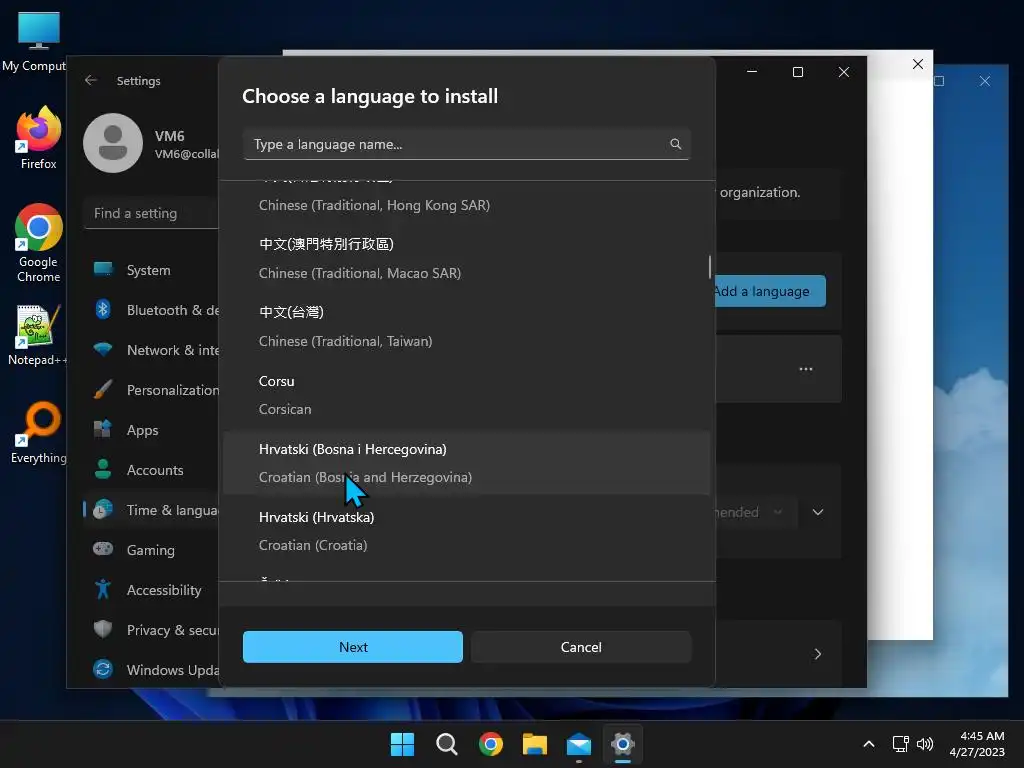Select My Computer desktop icon
This screenshot has height=768, width=1024.
tap(34, 41)
